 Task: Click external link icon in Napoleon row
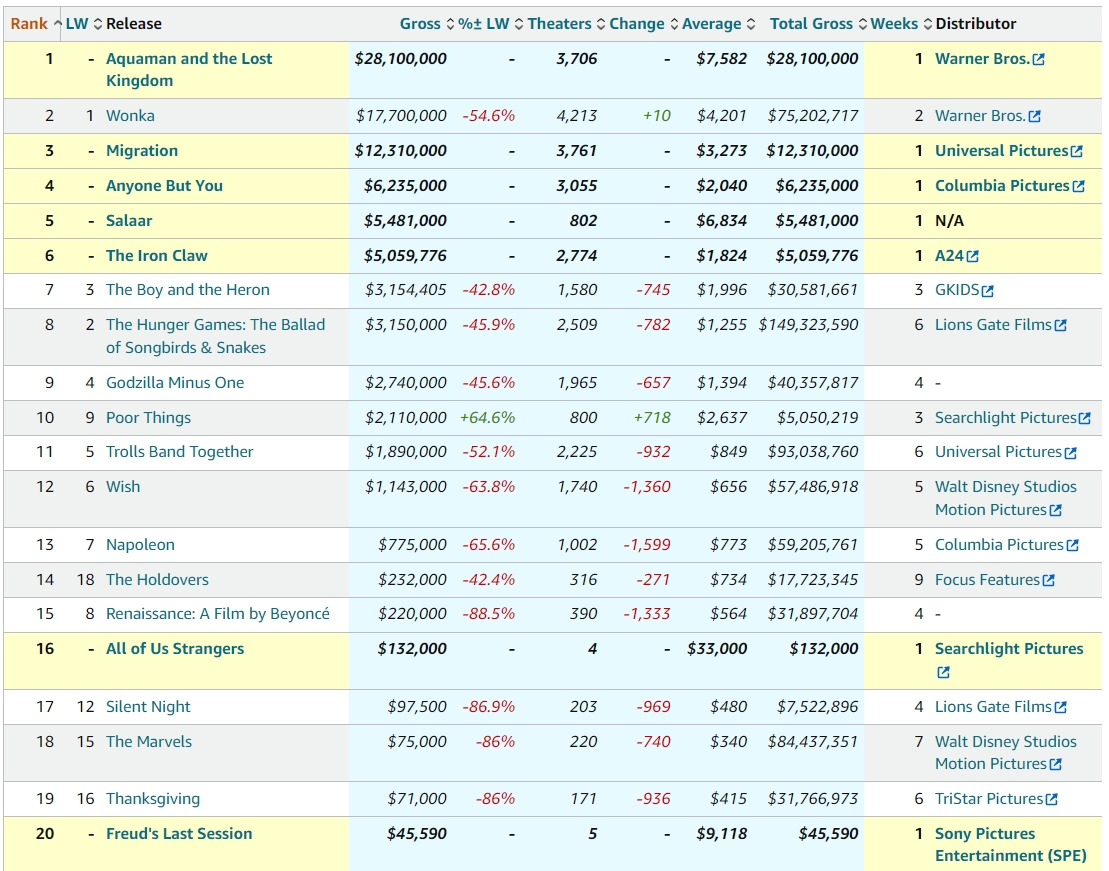[1072, 546]
